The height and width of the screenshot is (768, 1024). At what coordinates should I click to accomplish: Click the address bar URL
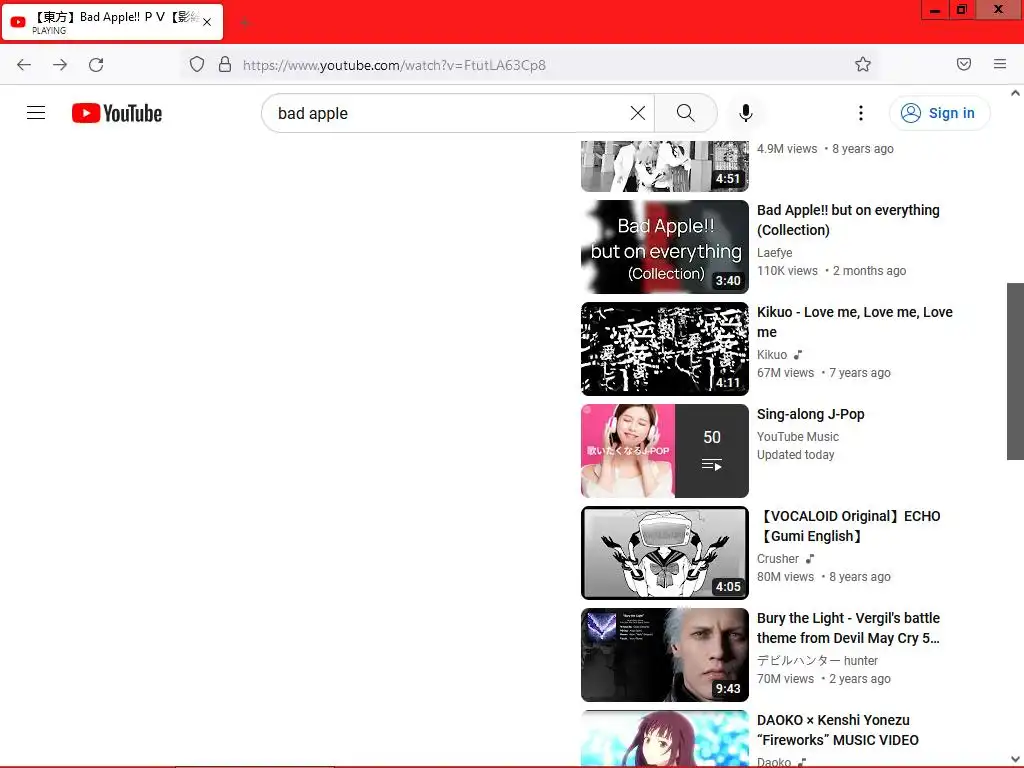pyautogui.click(x=394, y=65)
